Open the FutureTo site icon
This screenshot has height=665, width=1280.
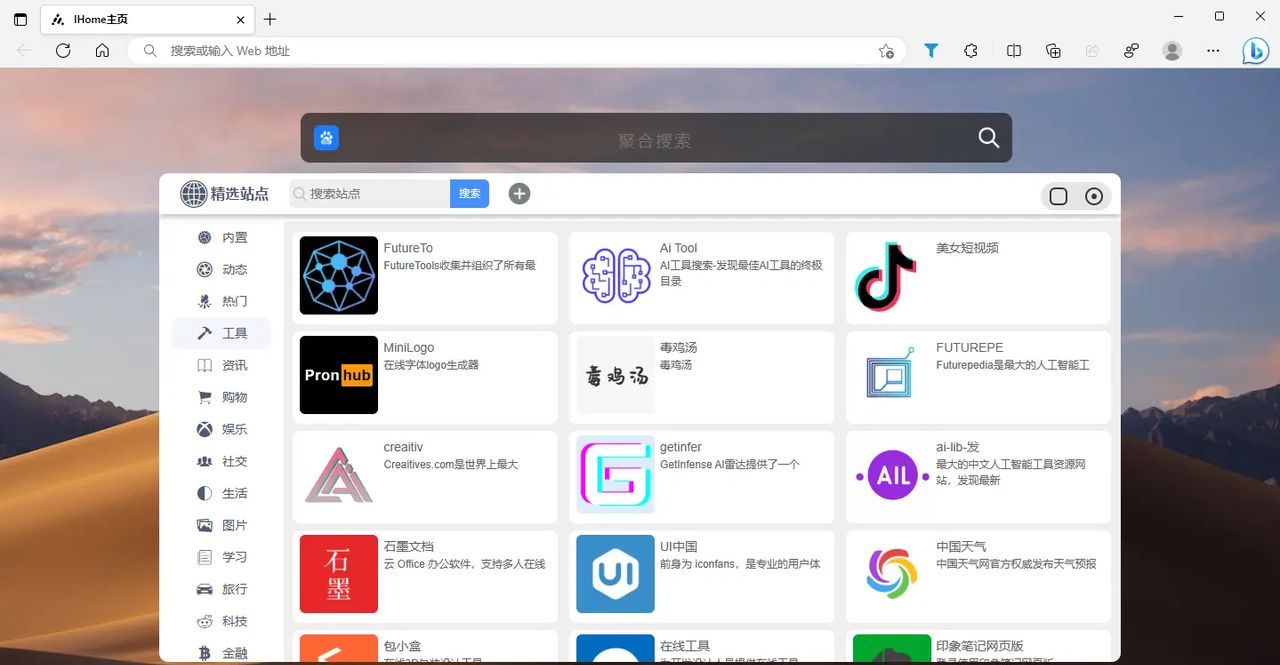click(x=339, y=275)
